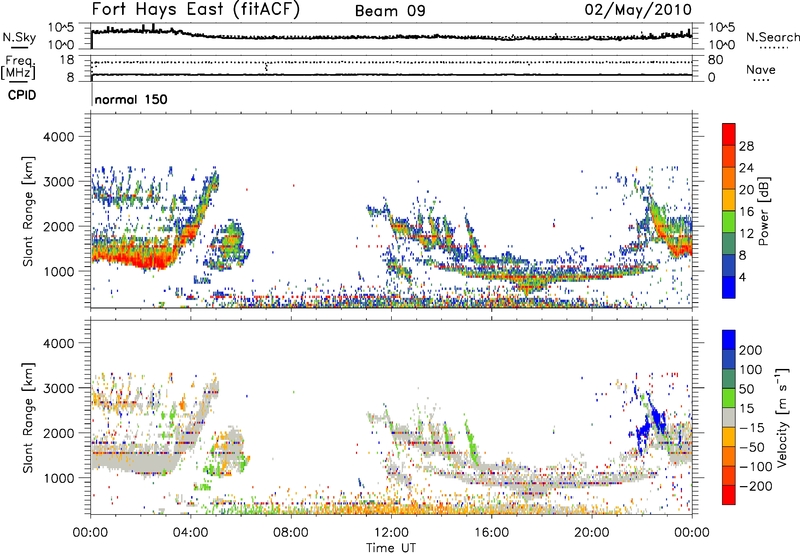The height and width of the screenshot is (554, 800).
Task: Select the 'Beam 09' label
Action: (x=390, y=11)
